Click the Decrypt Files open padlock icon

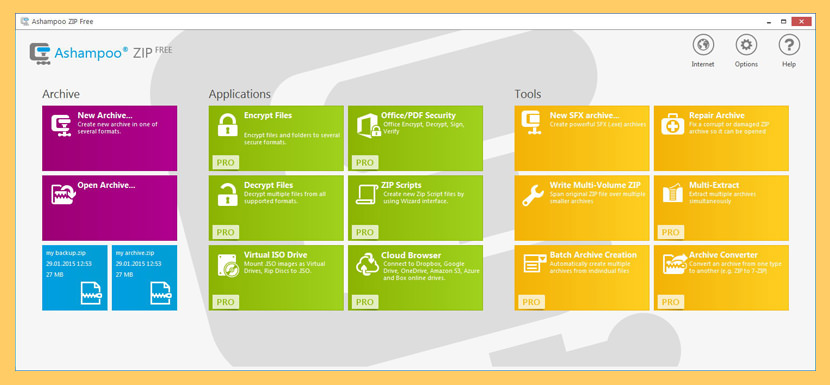tap(228, 194)
